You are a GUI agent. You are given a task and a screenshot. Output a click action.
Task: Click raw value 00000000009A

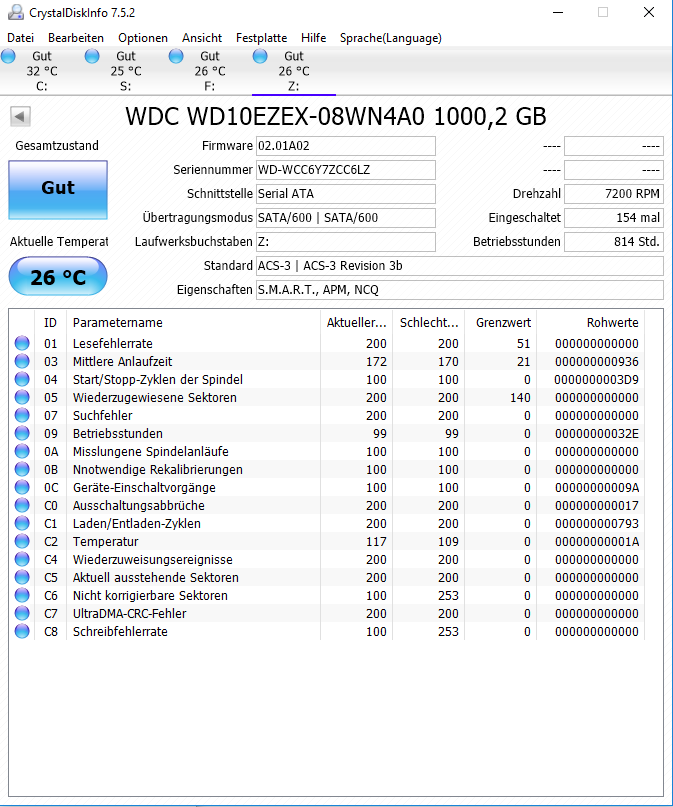click(x=596, y=487)
